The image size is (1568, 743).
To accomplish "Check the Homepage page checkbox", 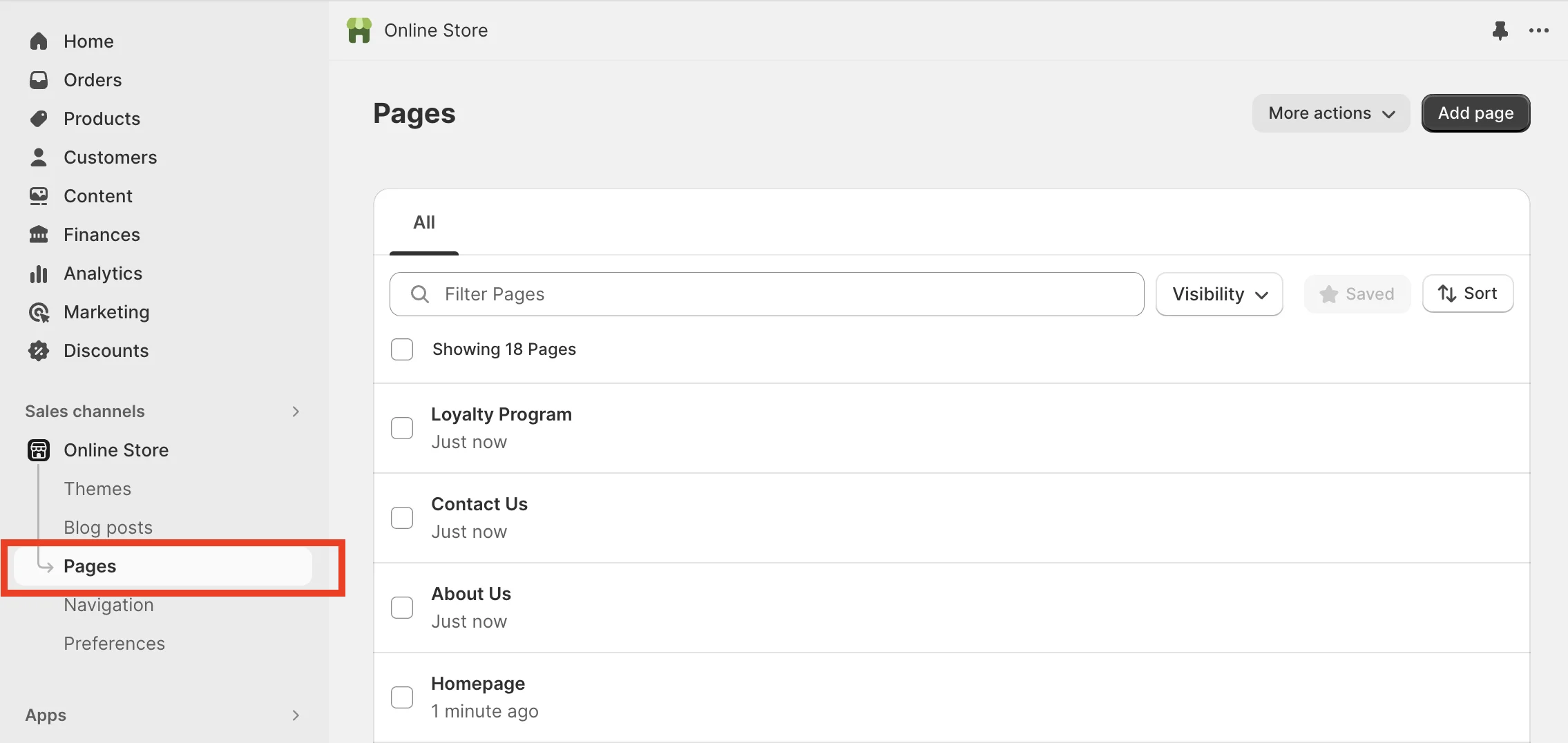I will [402, 697].
